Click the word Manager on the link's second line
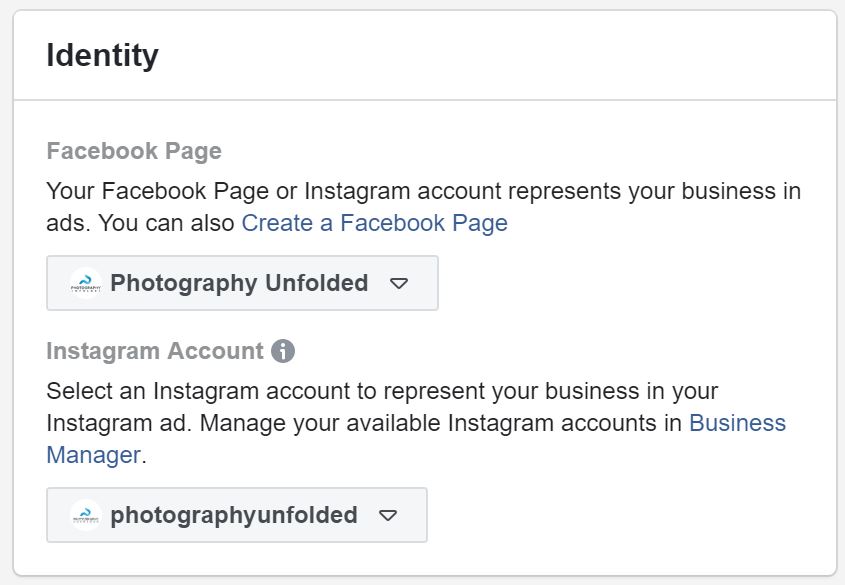845x585 pixels. 93,455
